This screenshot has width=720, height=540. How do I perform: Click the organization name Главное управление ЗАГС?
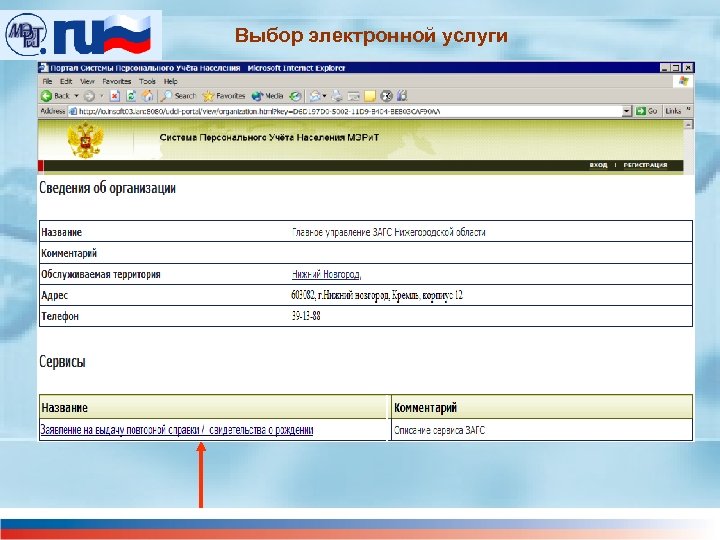coord(388,232)
